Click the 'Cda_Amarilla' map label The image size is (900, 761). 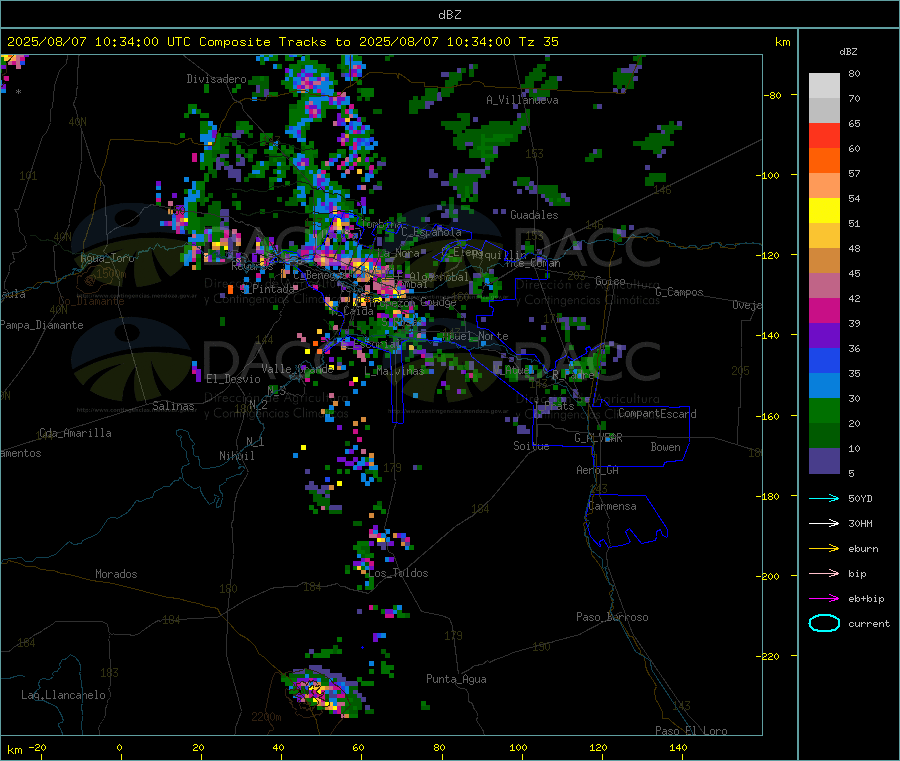(x=75, y=433)
